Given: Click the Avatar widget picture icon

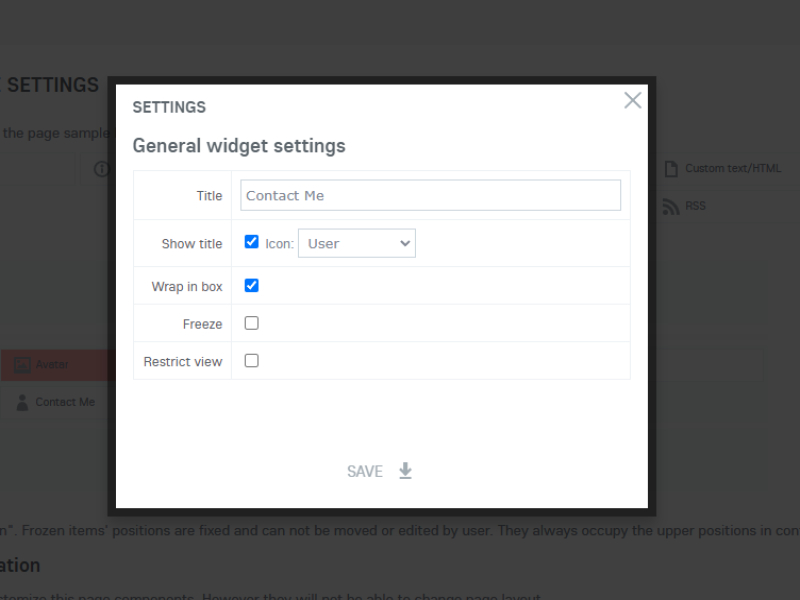Looking at the screenshot, I should pyautogui.click(x=22, y=365).
